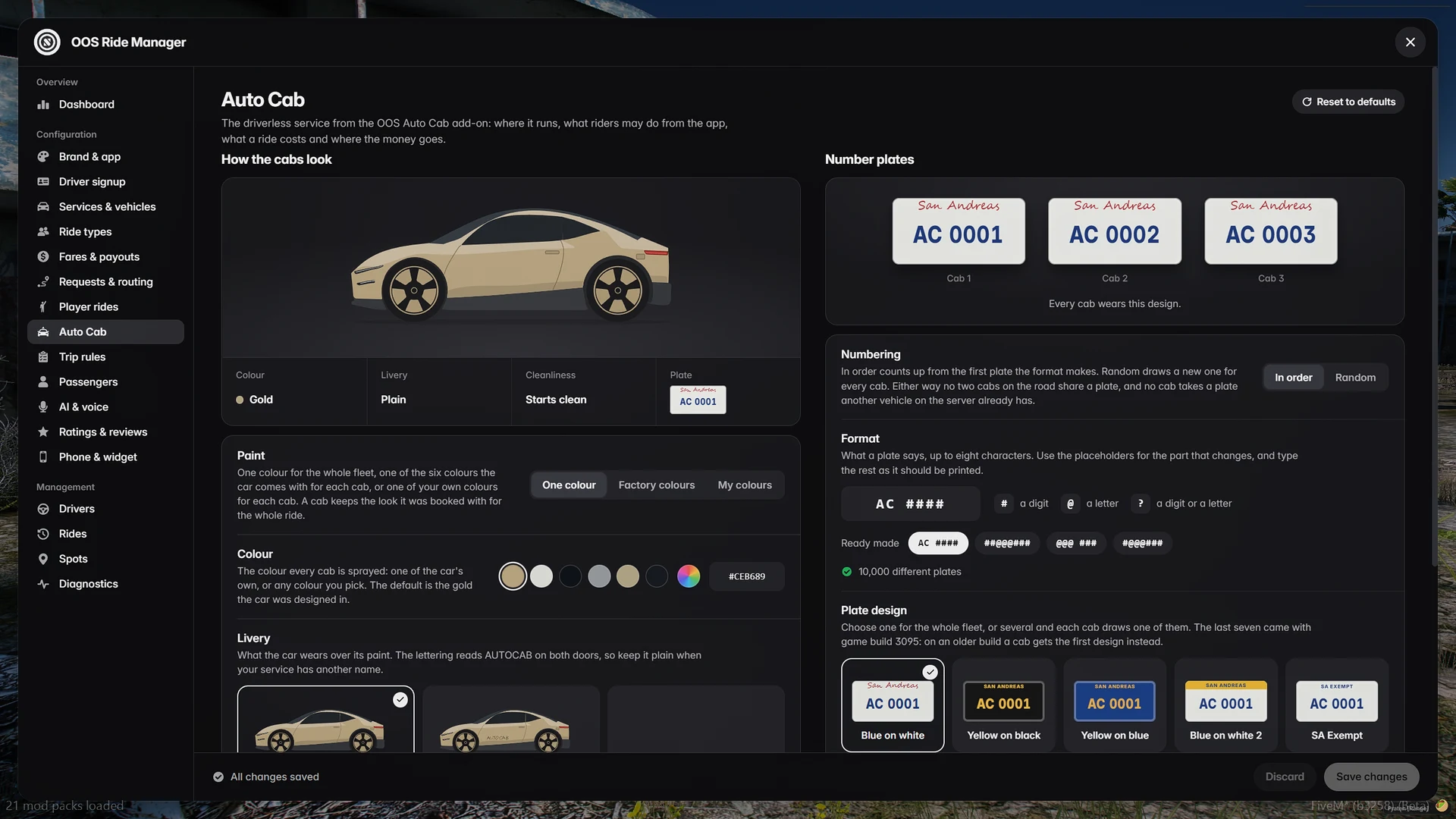The height and width of the screenshot is (819, 1456).
Task: Click the Fares & payouts dollar icon
Action: (x=43, y=257)
